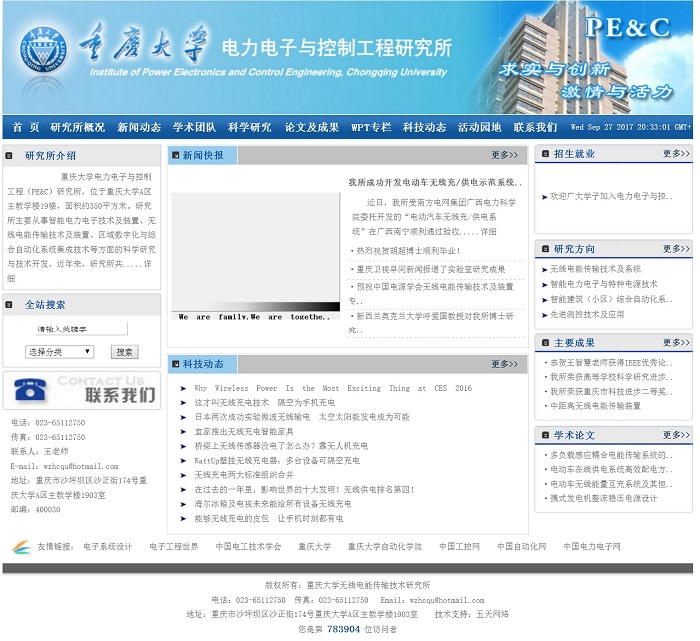
Task: Click the news slideshow image thumbnail
Action: point(256,252)
